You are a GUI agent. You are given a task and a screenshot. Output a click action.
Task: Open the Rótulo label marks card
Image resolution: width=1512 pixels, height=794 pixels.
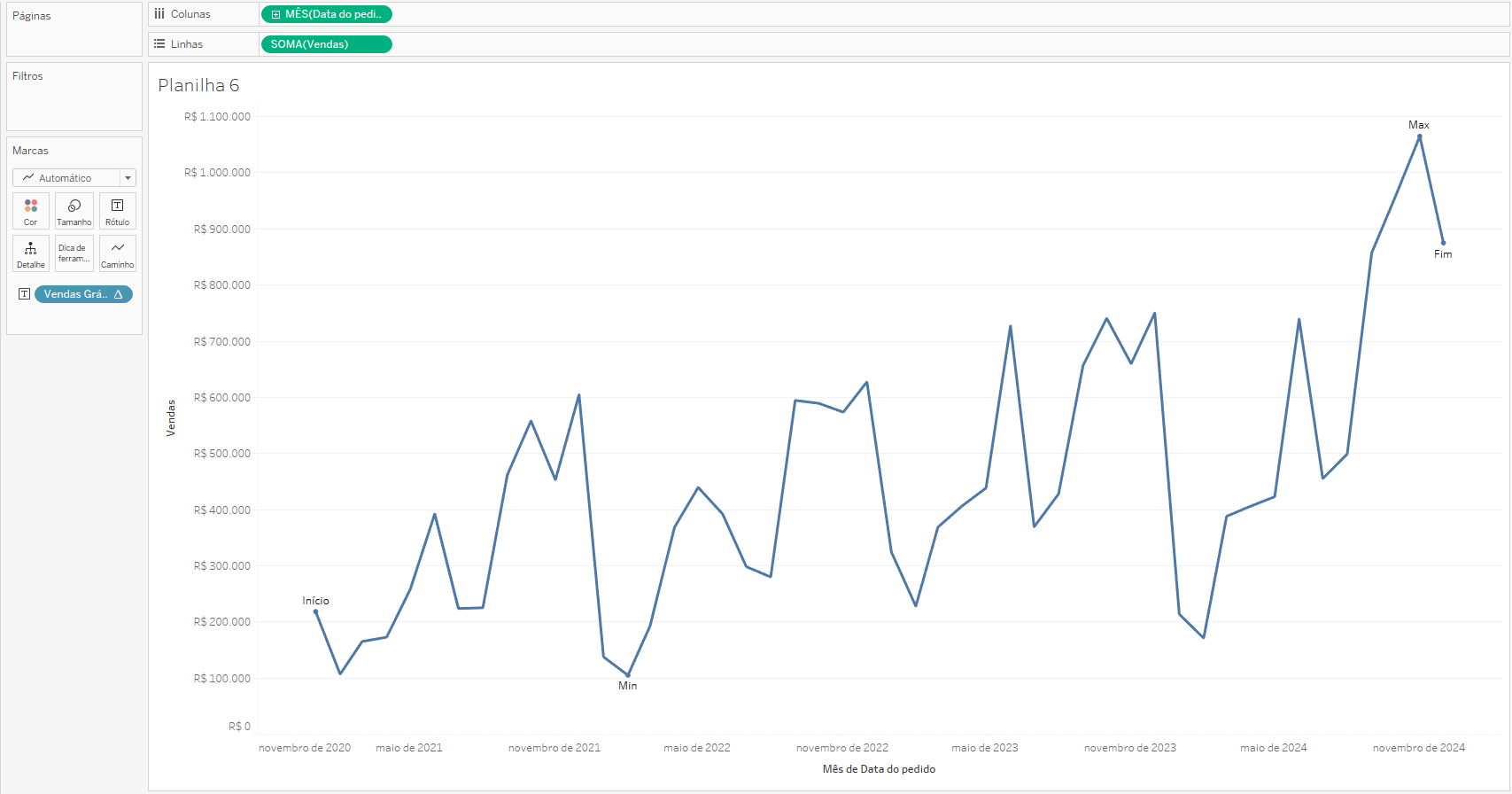118,211
